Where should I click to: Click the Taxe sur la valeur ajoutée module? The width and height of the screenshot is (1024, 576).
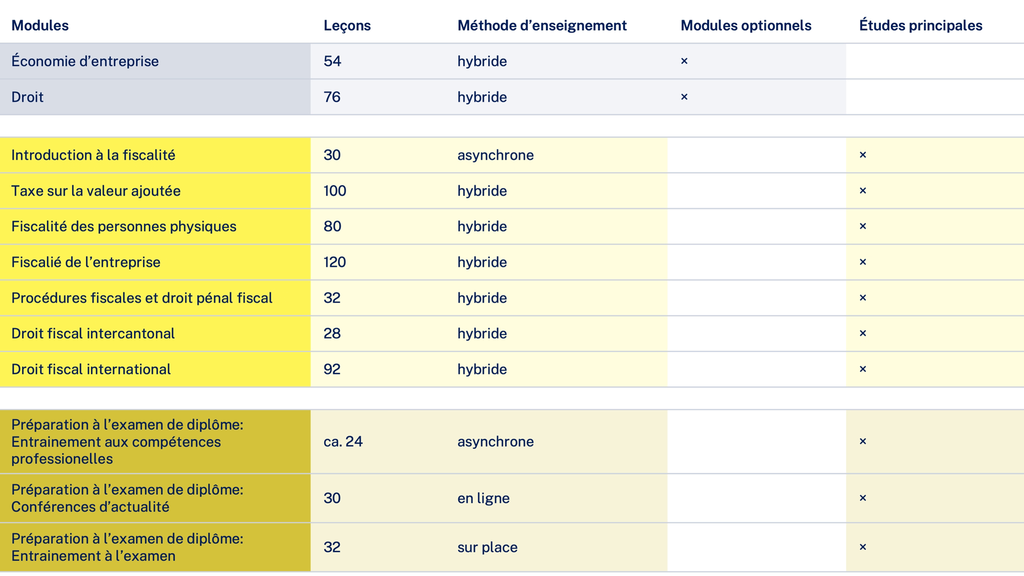[x=96, y=191]
